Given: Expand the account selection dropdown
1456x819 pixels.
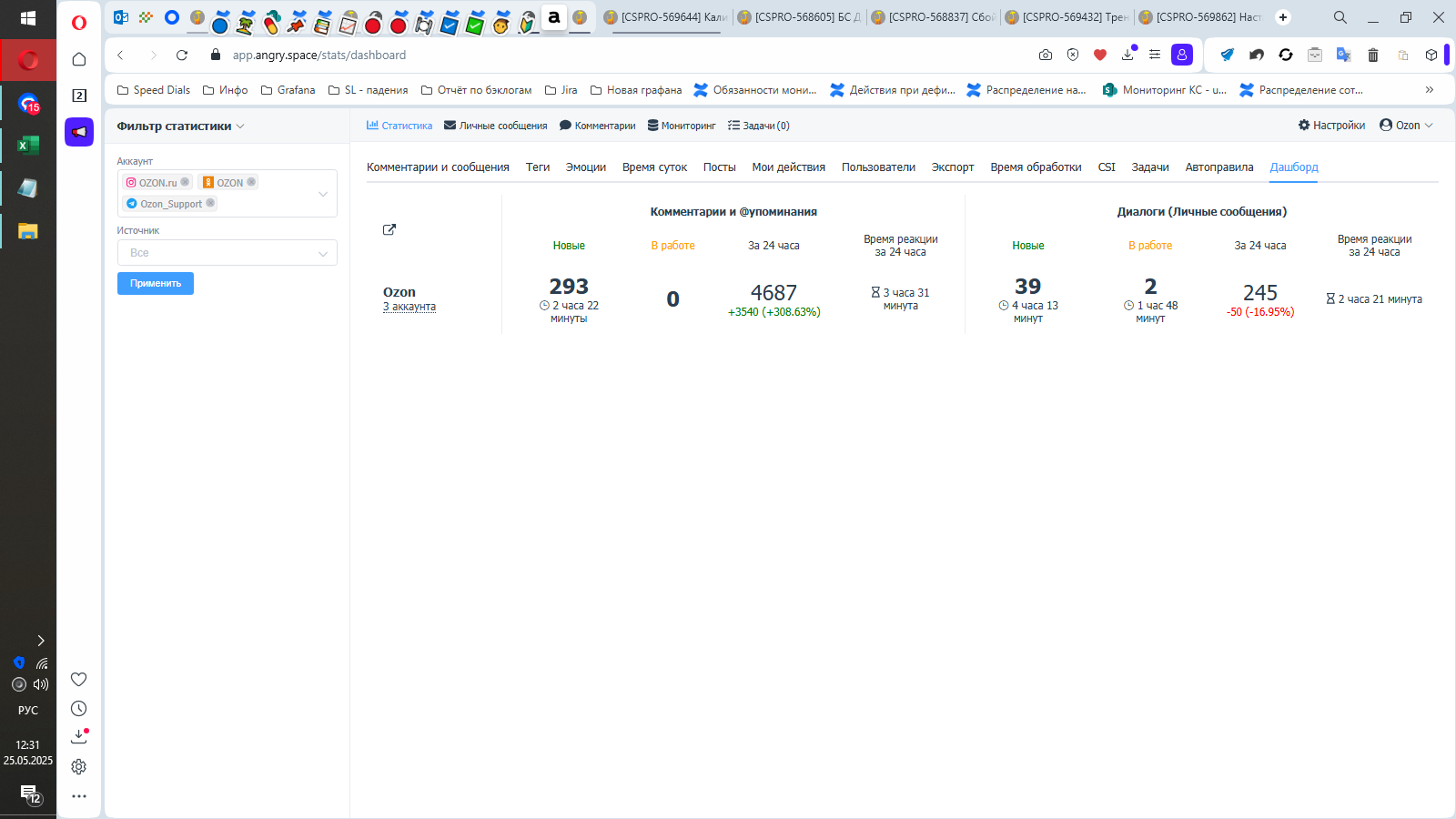Looking at the screenshot, I should pyautogui.click(x=322, y=194).
